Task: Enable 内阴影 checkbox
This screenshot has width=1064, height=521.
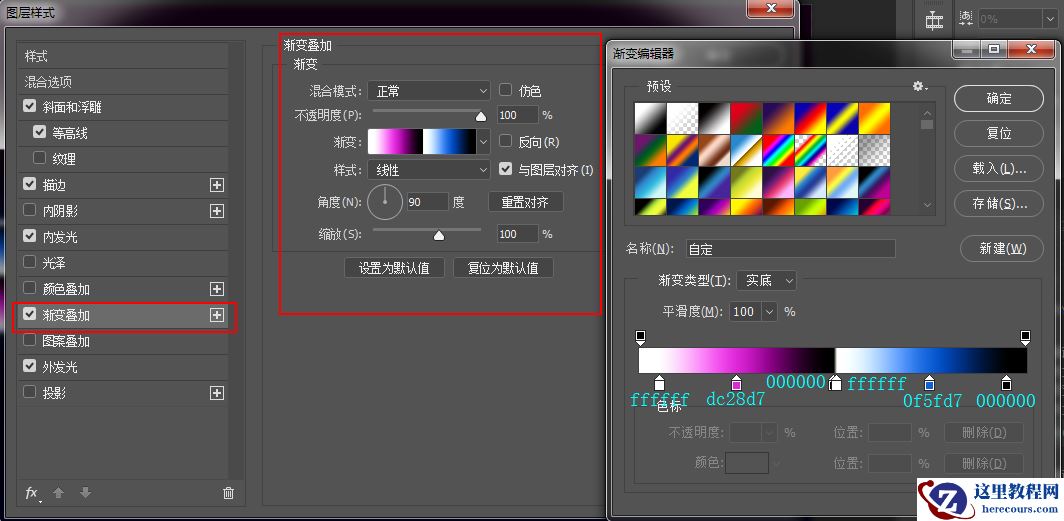Action: click(x=29, y=210)
